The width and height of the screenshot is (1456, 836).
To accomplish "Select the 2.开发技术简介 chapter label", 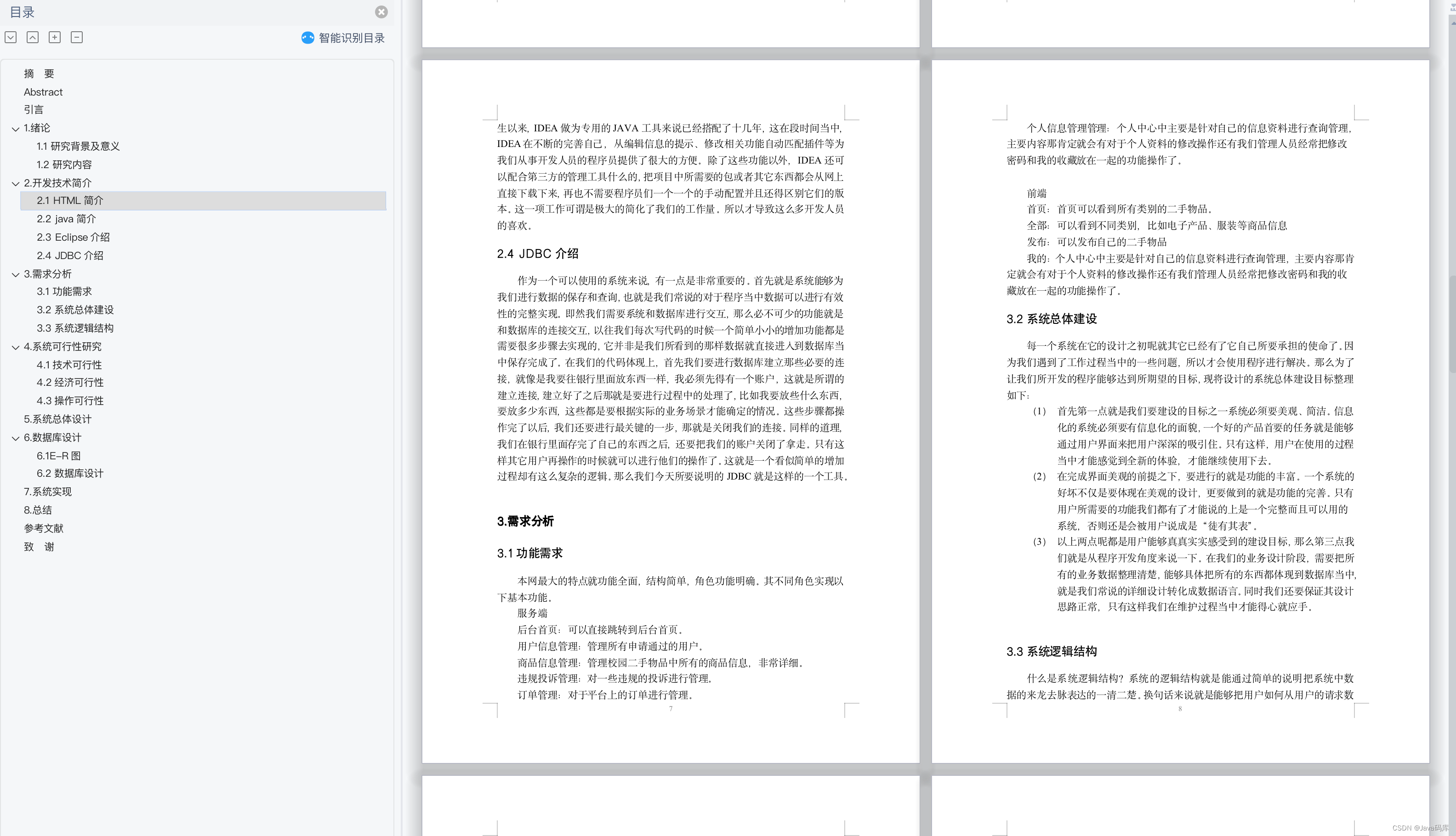I will tap(57, 183).
